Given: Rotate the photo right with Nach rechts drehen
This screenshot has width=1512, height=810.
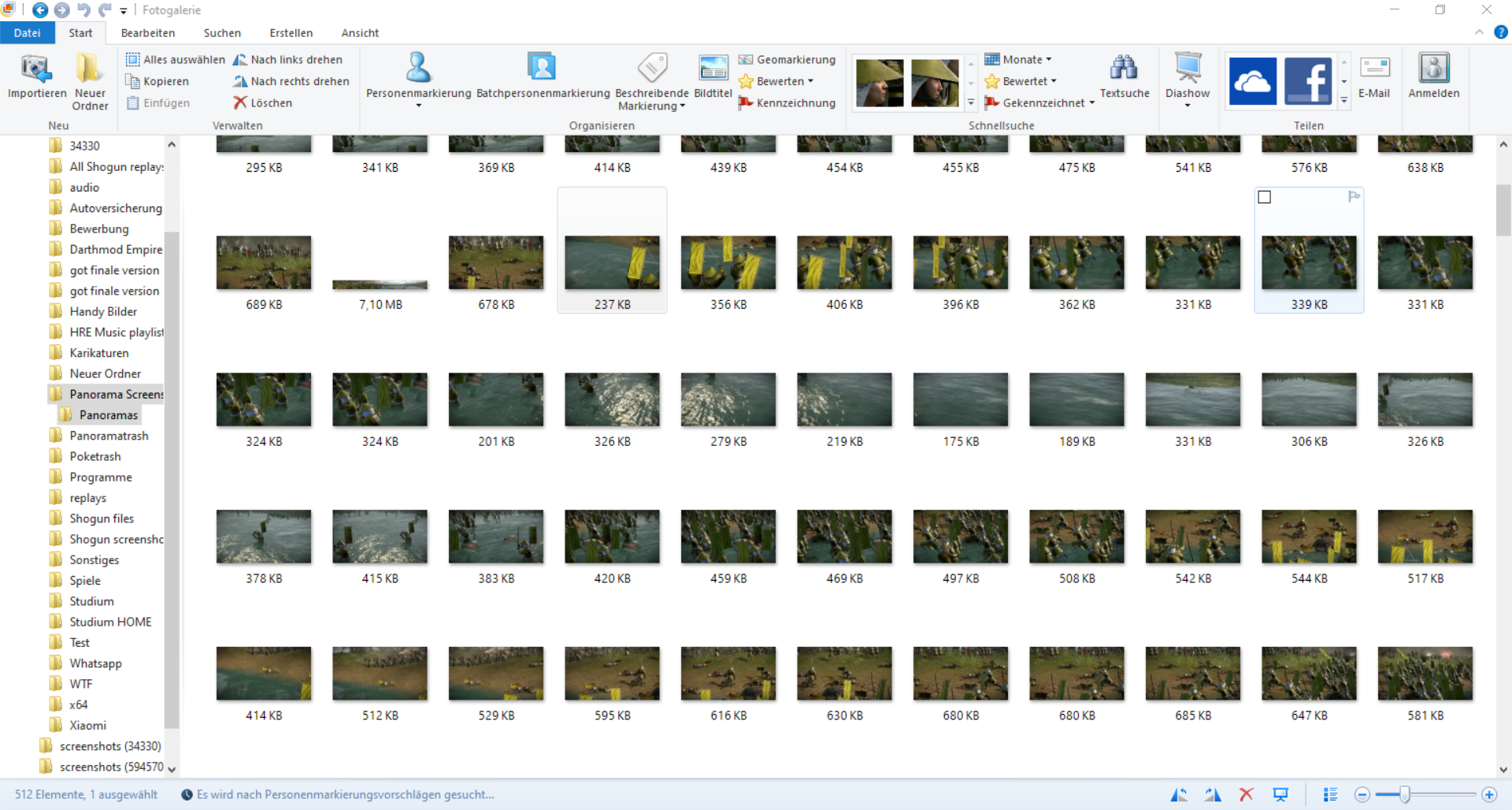Looking at the screenshot, I should coord(291,81).
